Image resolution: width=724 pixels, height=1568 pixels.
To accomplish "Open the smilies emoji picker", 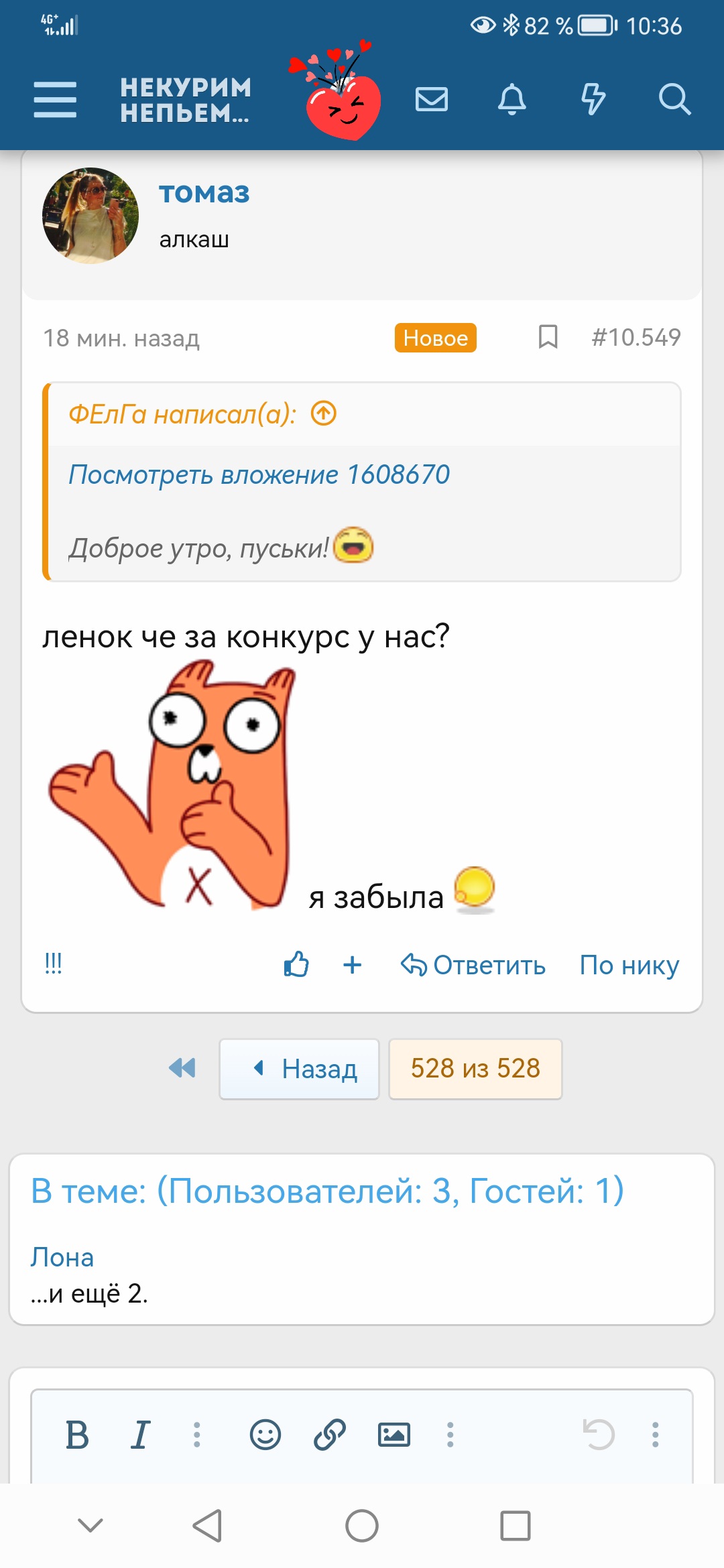I will [x=265, y=1435].
